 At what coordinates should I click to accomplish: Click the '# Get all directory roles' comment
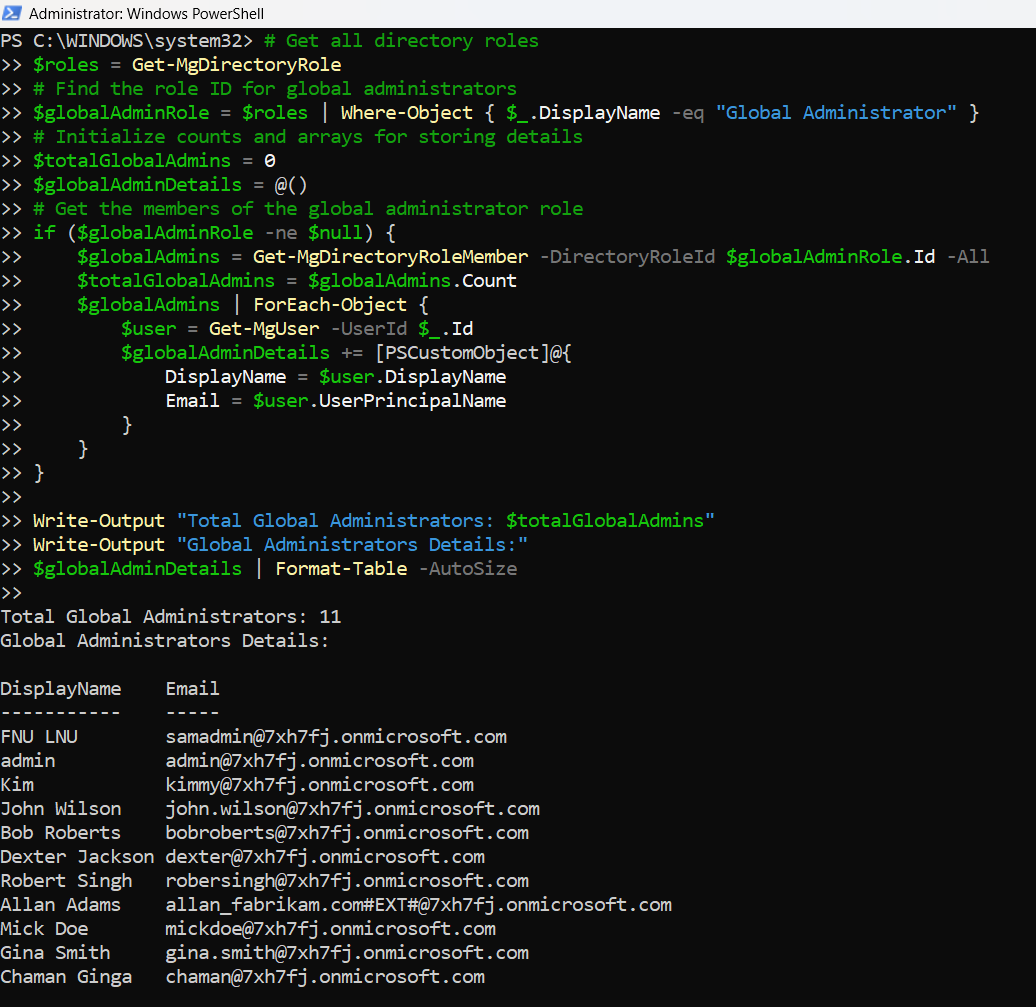click(412, 41)
